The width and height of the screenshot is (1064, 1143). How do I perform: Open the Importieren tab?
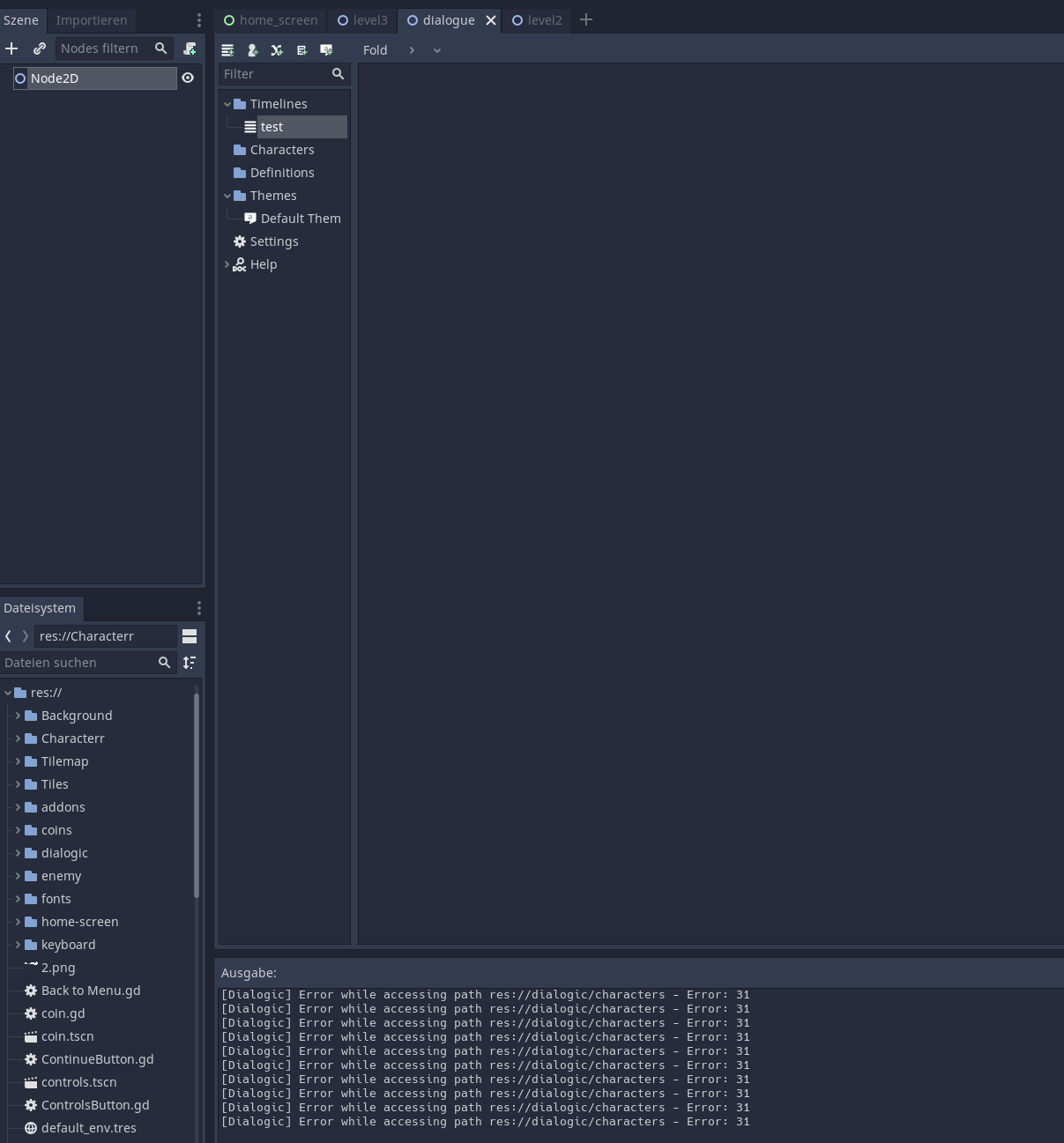92,19
